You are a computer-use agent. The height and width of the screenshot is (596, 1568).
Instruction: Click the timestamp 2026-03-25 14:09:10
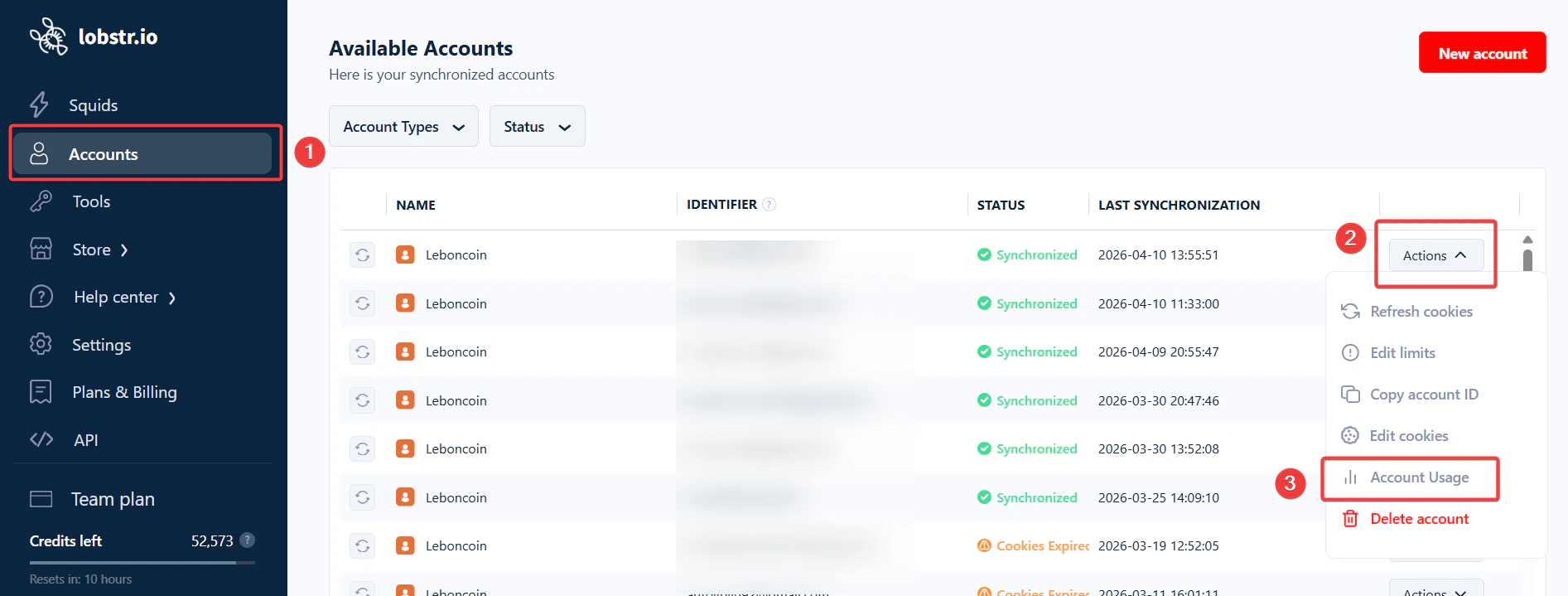(x=1158, y=497)
